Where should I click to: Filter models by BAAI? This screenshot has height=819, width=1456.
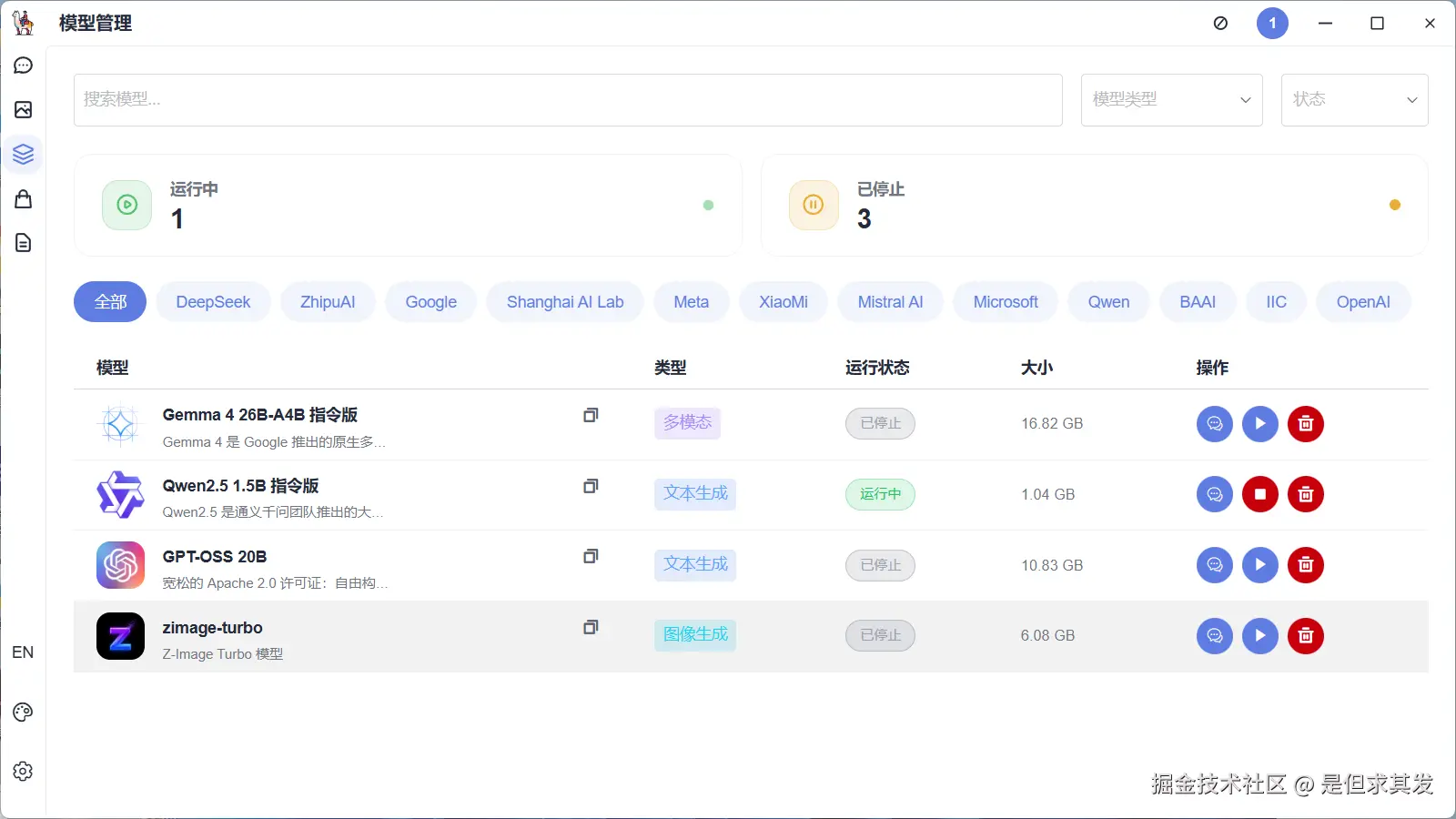coord(1198,302)
